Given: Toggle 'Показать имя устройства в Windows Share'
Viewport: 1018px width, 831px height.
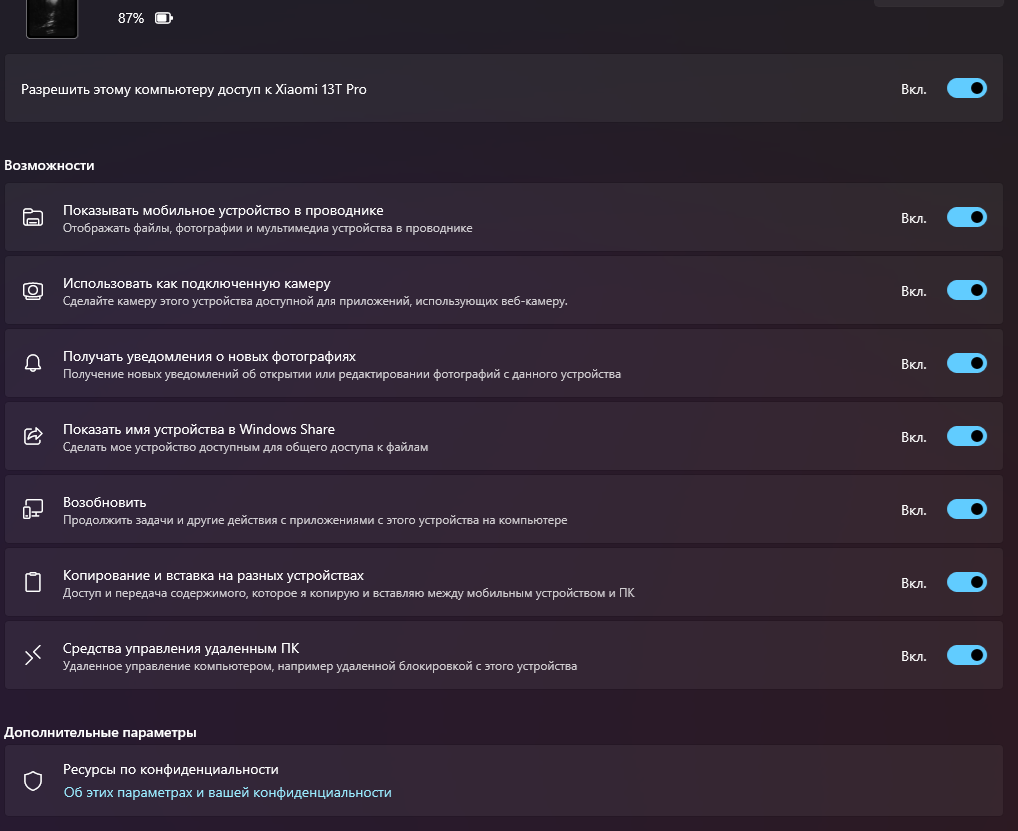Looking at the screenshot, I should pos(967,436).
